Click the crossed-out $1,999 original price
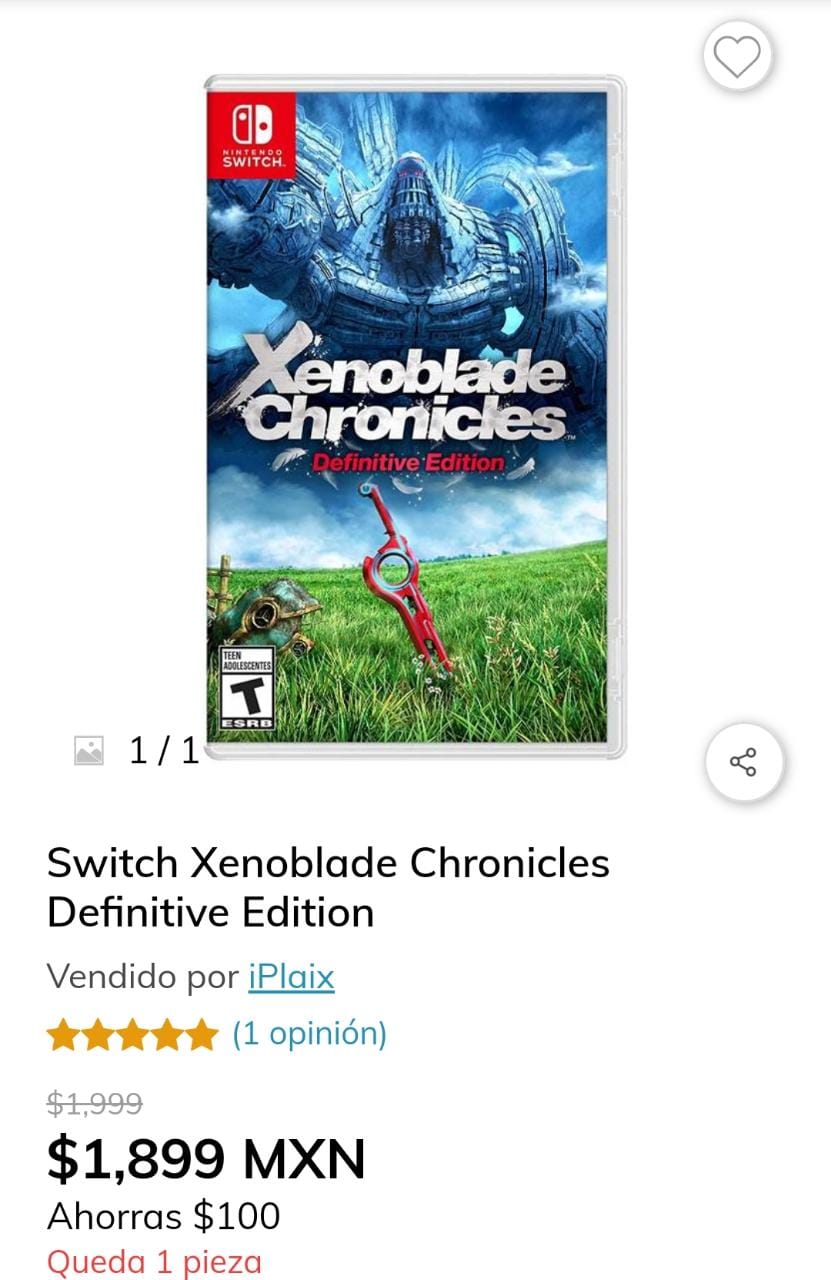The image size is (831, 1280). 95,1103
